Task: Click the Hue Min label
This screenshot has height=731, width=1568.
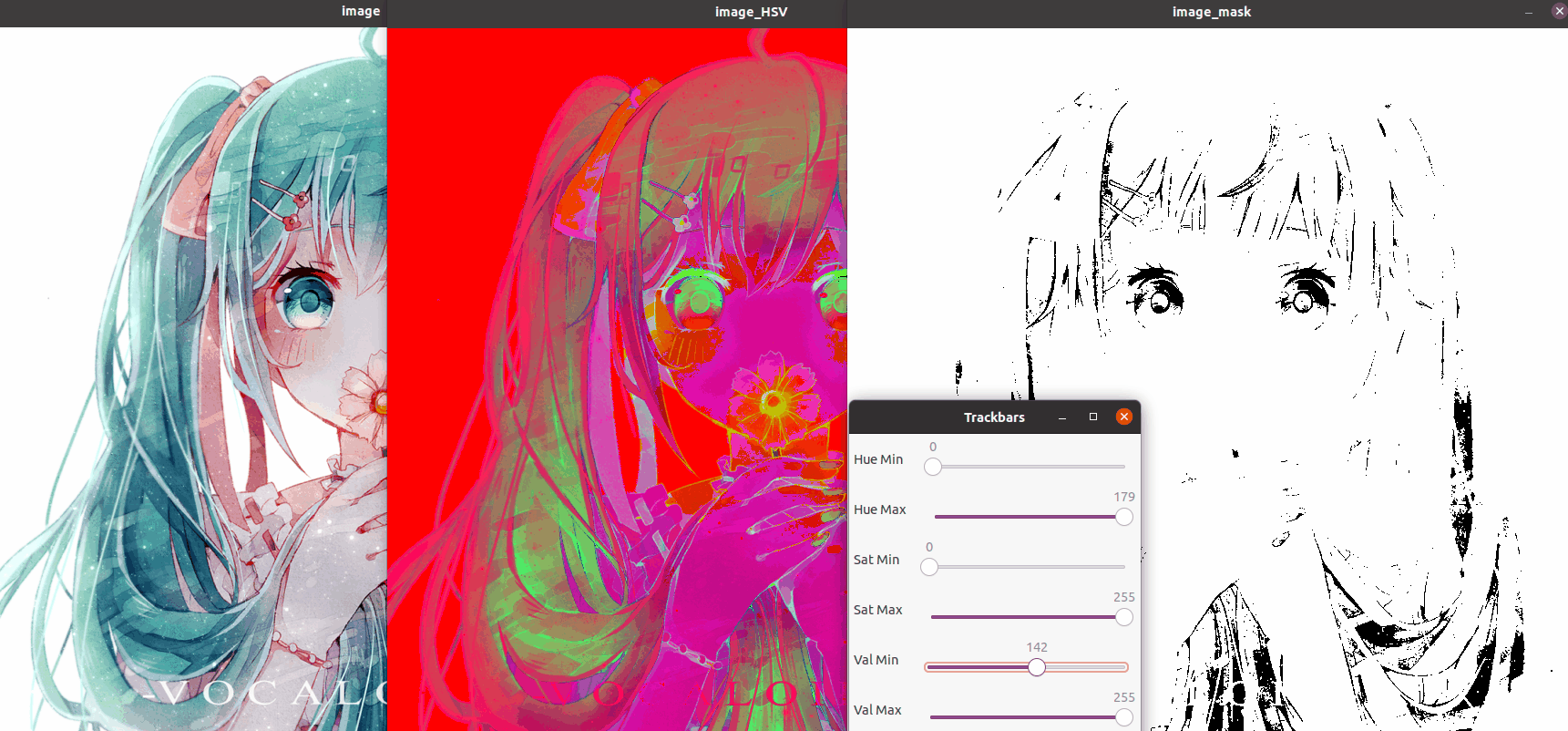Action: (x=878, y=459)
